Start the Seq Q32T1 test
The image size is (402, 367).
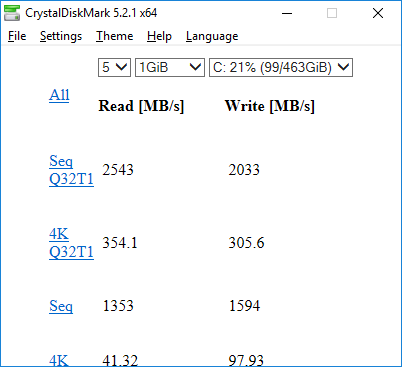tap(71, 170)
